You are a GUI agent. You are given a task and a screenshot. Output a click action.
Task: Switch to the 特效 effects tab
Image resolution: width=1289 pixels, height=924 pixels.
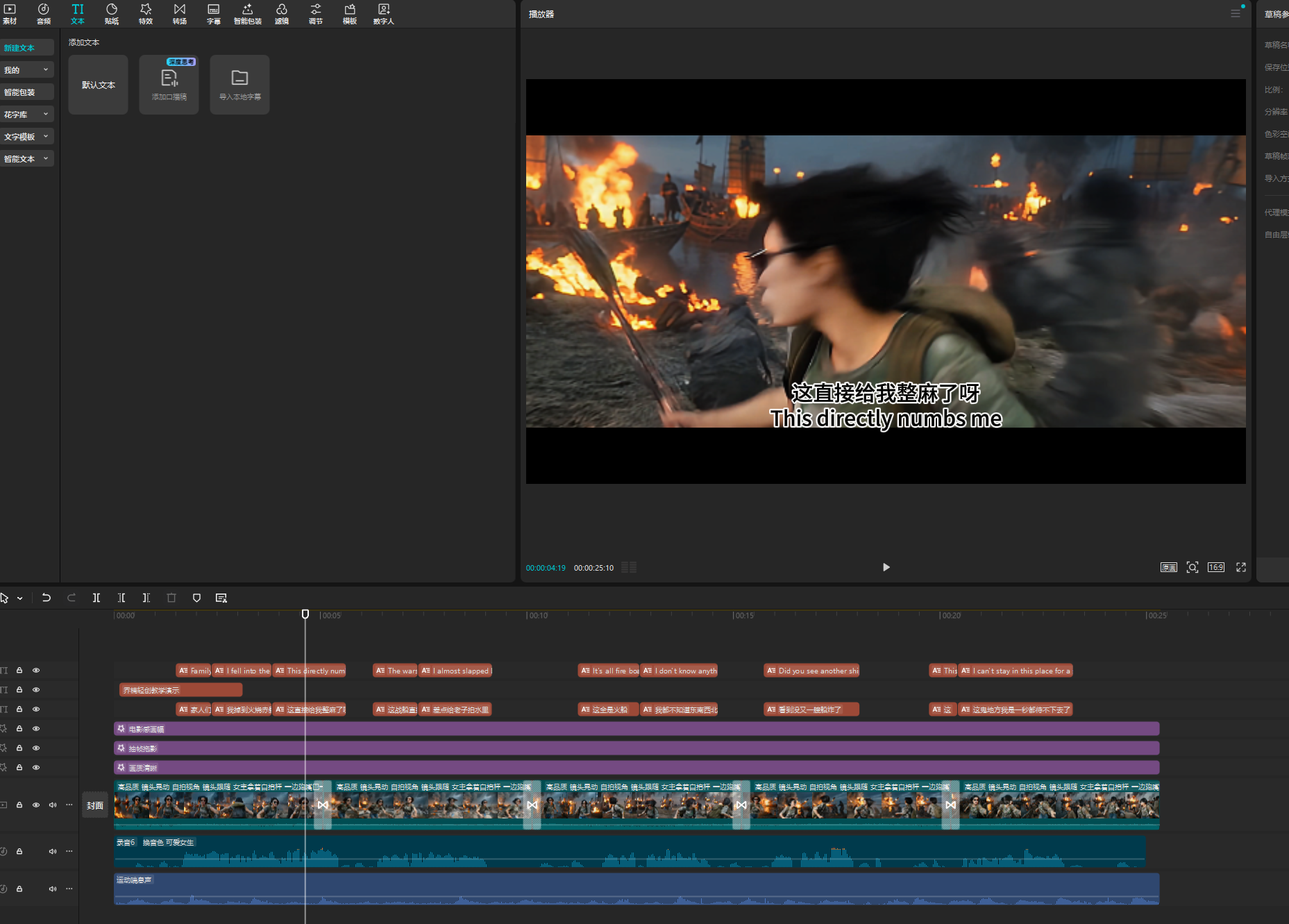pyautogui.click(x=146, y=14)
